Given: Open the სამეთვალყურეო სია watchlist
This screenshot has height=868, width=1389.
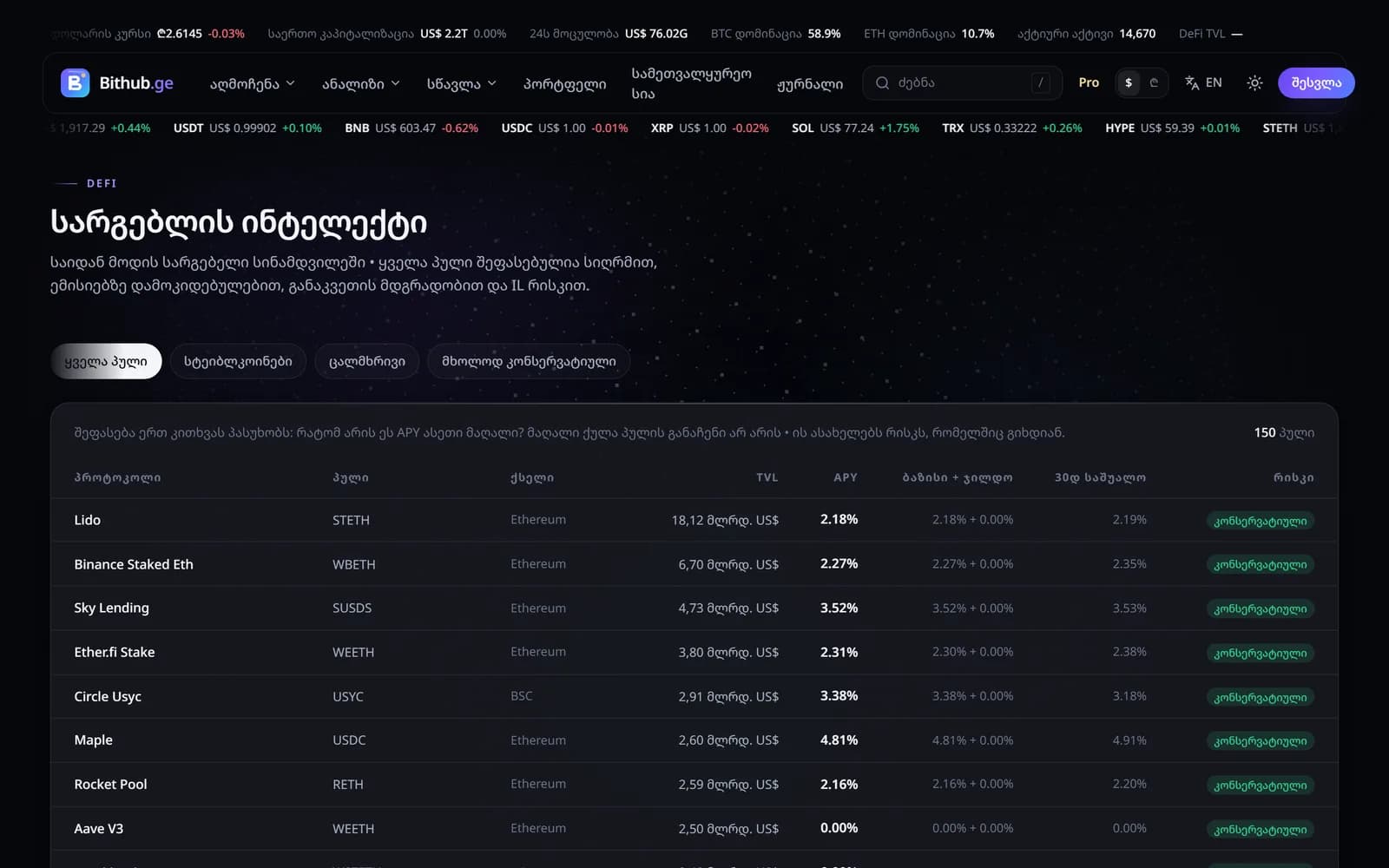Looking at the screenshot, I should tap(692, 83).
